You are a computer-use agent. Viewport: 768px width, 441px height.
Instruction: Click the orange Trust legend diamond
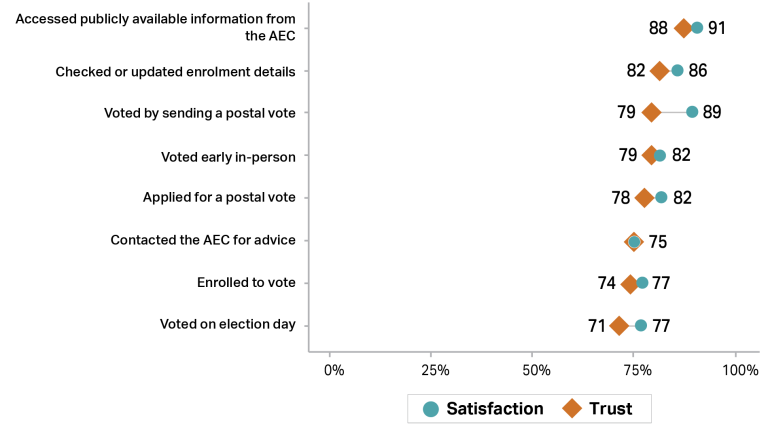click(572, 408)
